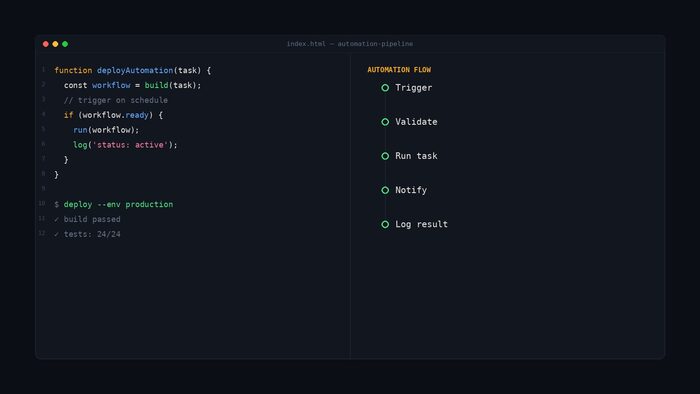The image size is (700, 394).
Task: Click the window title index.html — automation-pipeline
Action: click(x=350, y=44)
